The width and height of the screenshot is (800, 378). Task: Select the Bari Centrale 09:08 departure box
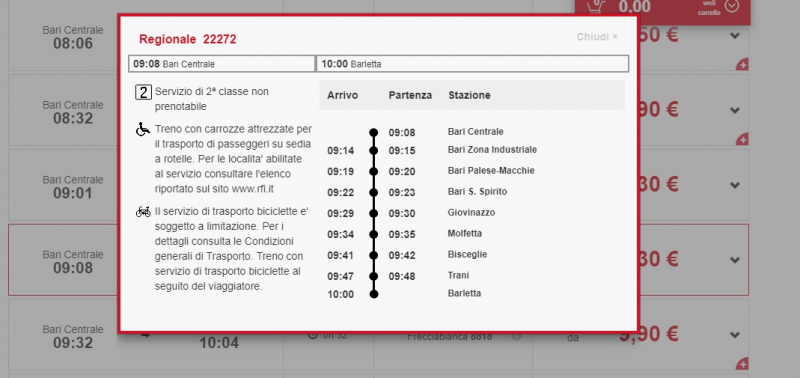pyautogui.click(x=221, y=64)
